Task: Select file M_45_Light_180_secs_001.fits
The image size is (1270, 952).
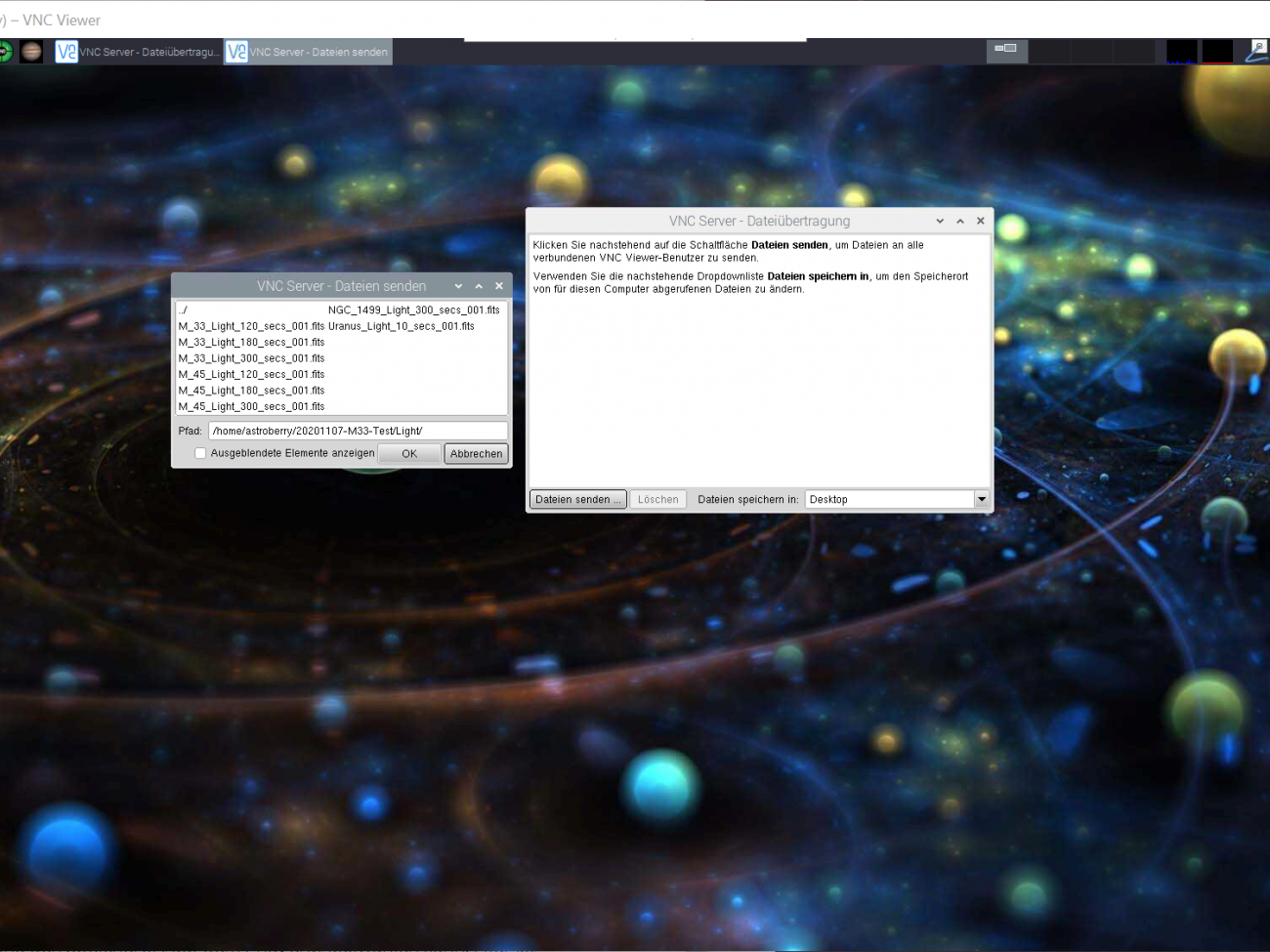Action: (251, 391)
